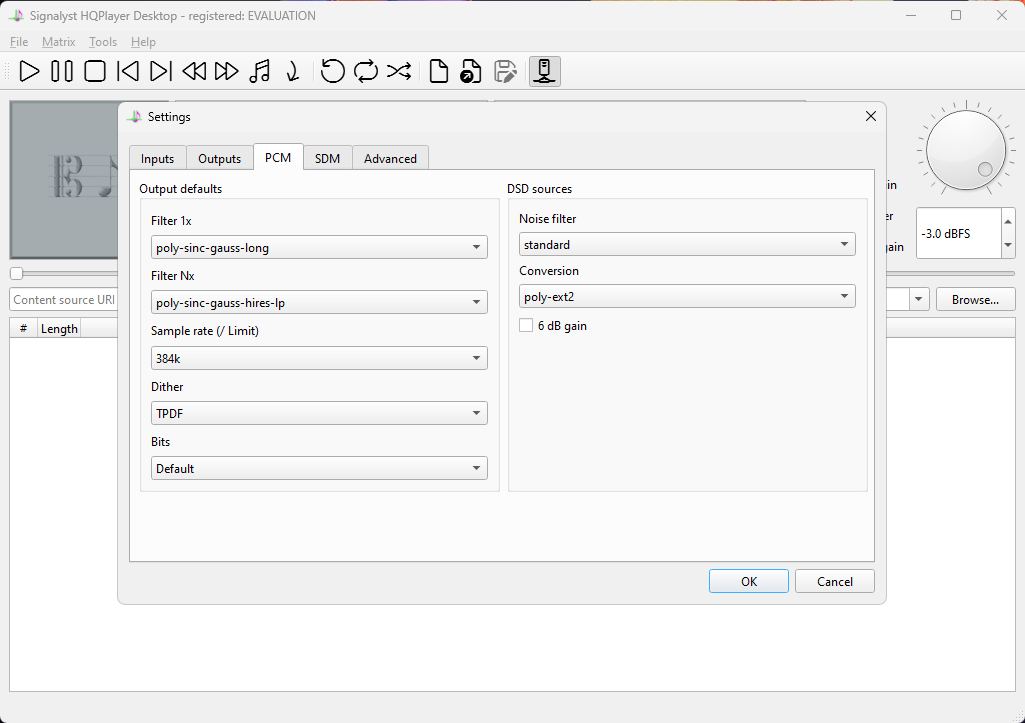The width and height of the screenshot is (1025, 723).
Task: Switch to the SDM tab
Action: click(x=328, y=159)
